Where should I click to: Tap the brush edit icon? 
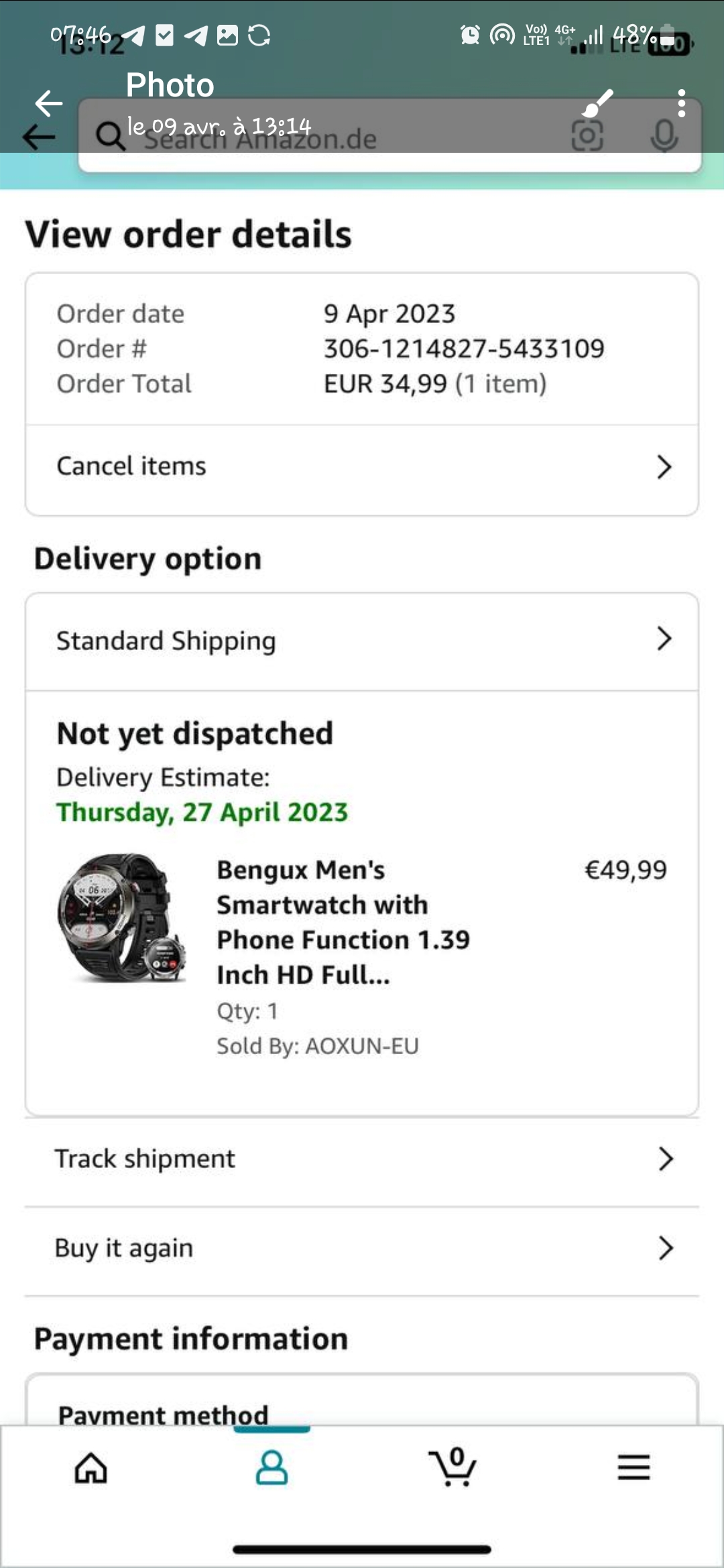[x=598, y=103]
